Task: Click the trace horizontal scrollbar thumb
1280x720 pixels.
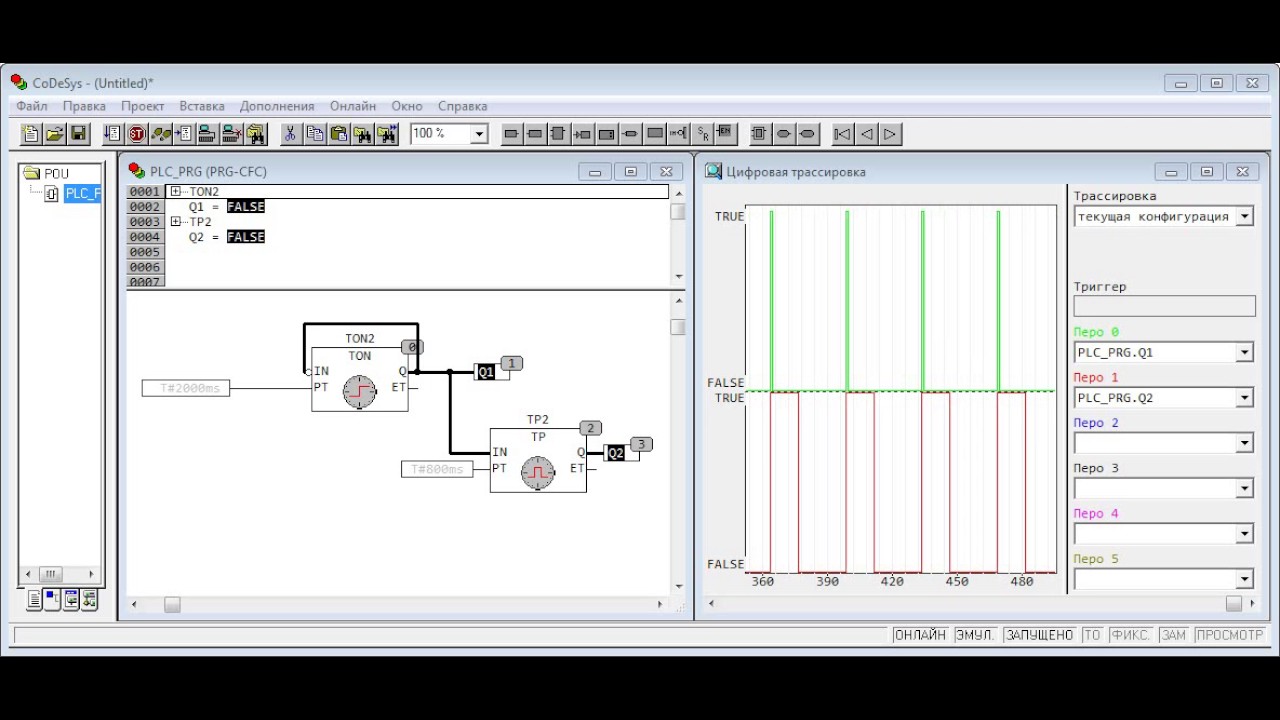Action: click(x=1233, y=603)
